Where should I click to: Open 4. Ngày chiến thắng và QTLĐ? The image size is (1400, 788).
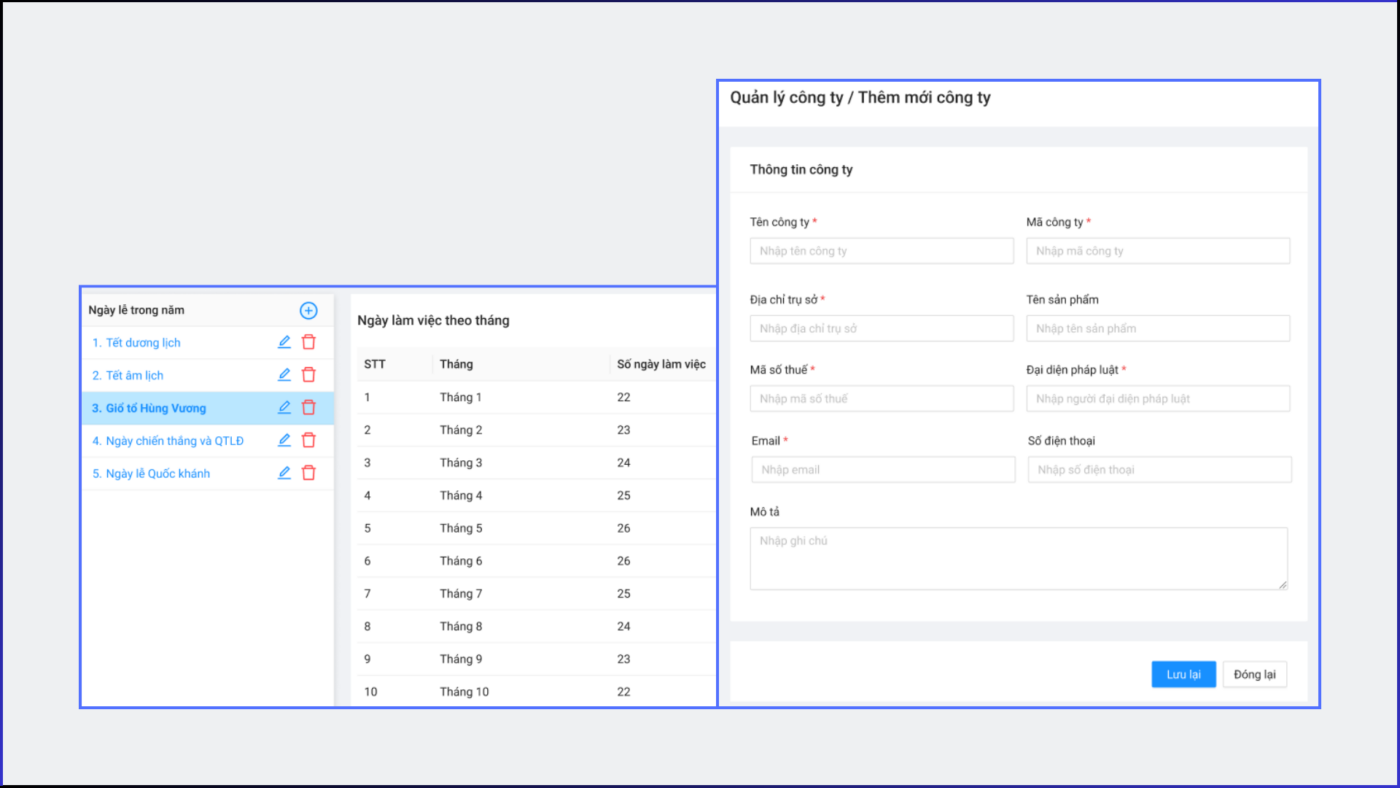pos(168,441)
